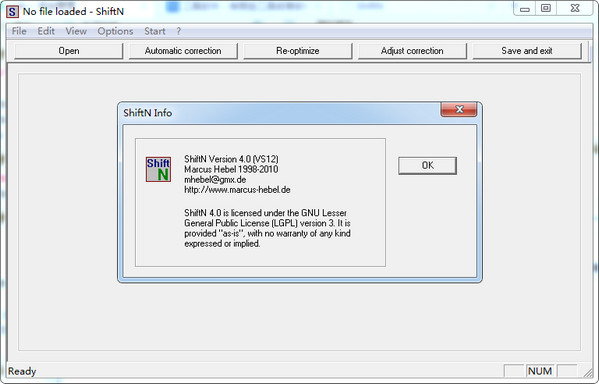Click the Ready status bar text
599x384 pixels.
[22, 371]
